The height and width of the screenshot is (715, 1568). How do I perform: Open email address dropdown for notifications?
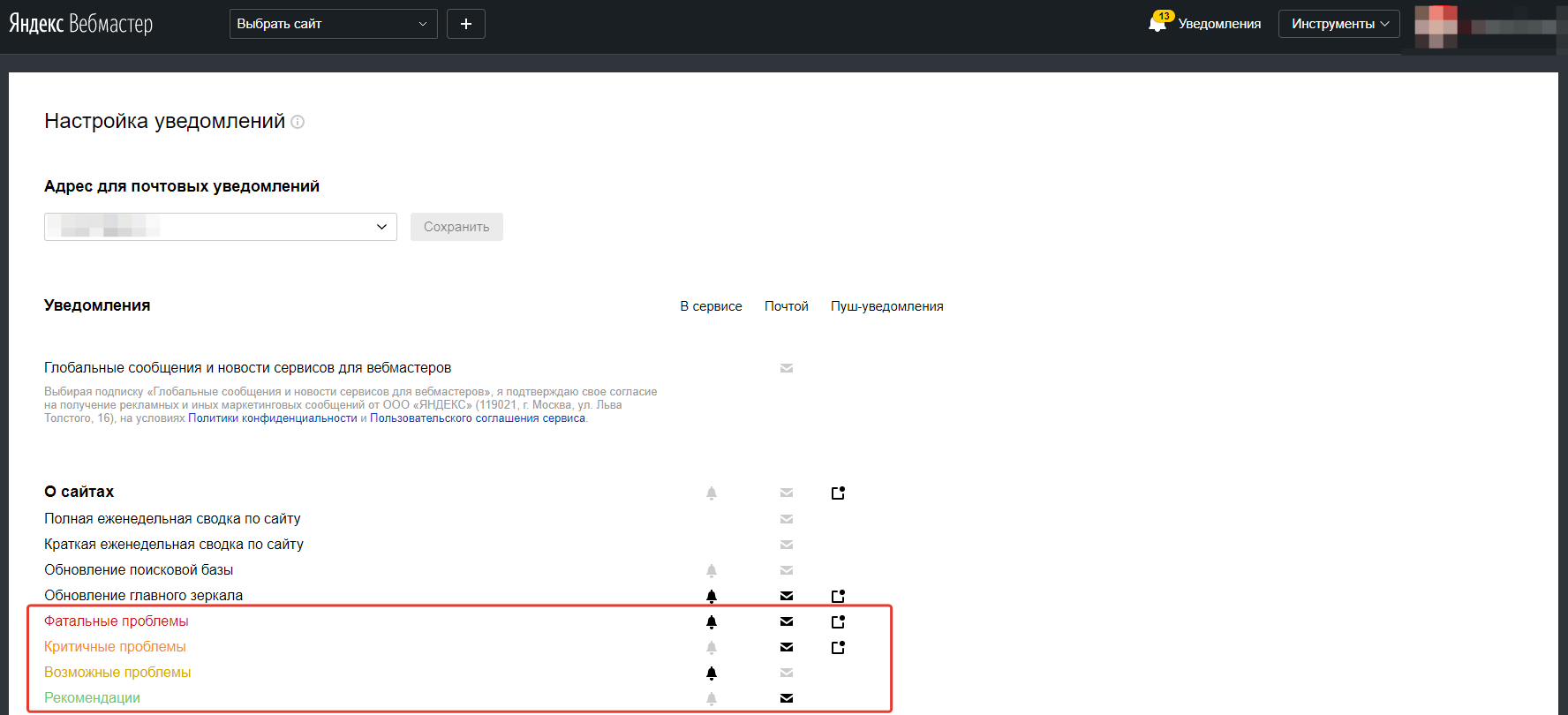221,227
